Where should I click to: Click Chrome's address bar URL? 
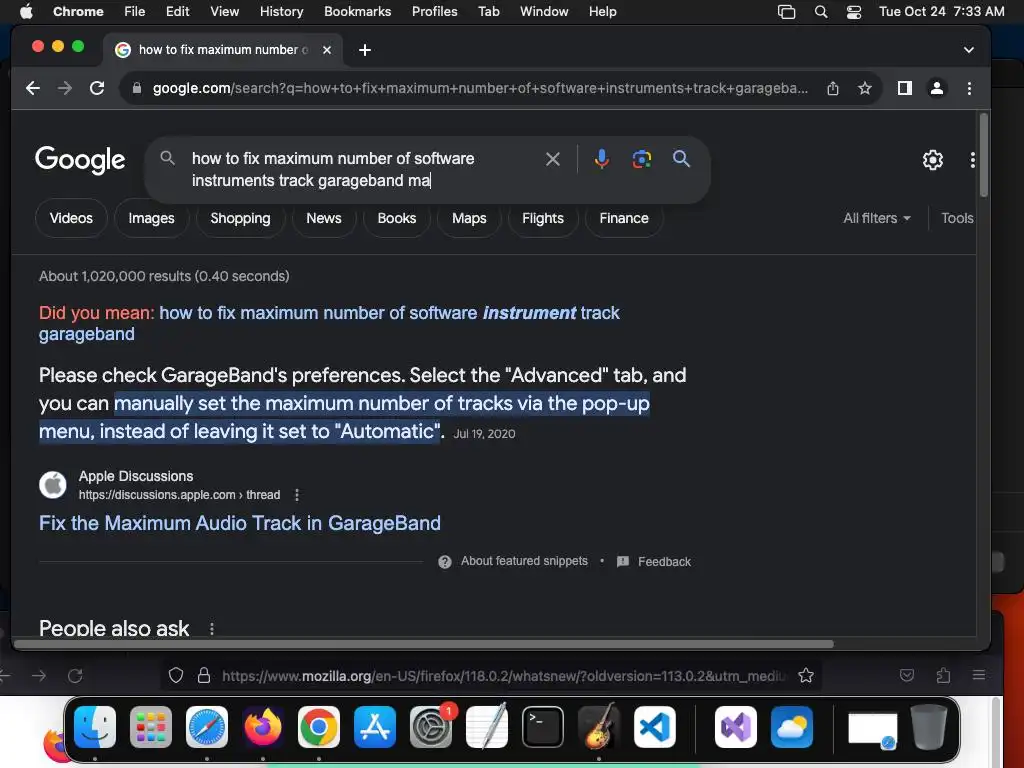[480, 88]
